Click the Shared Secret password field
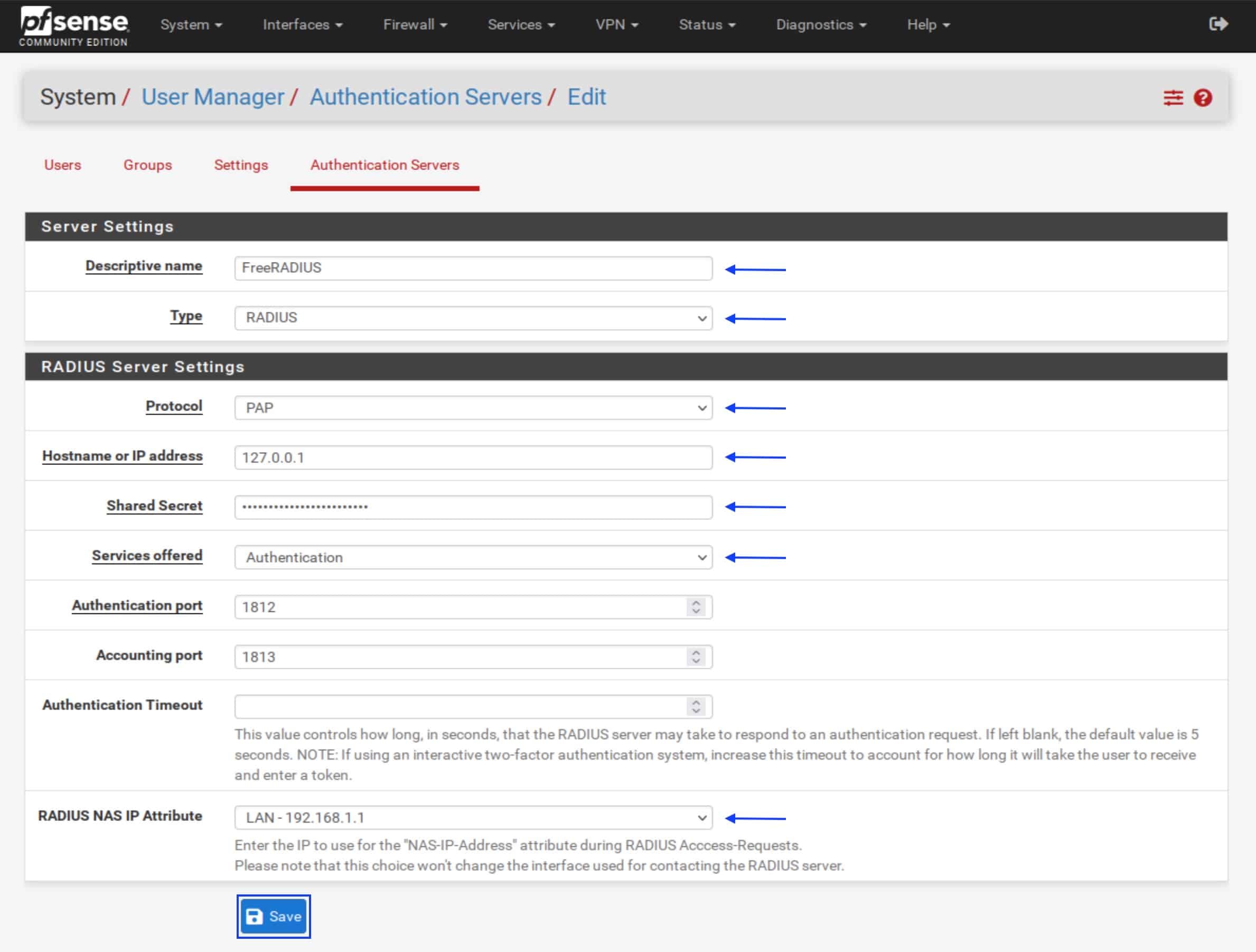 coord(473,507)
